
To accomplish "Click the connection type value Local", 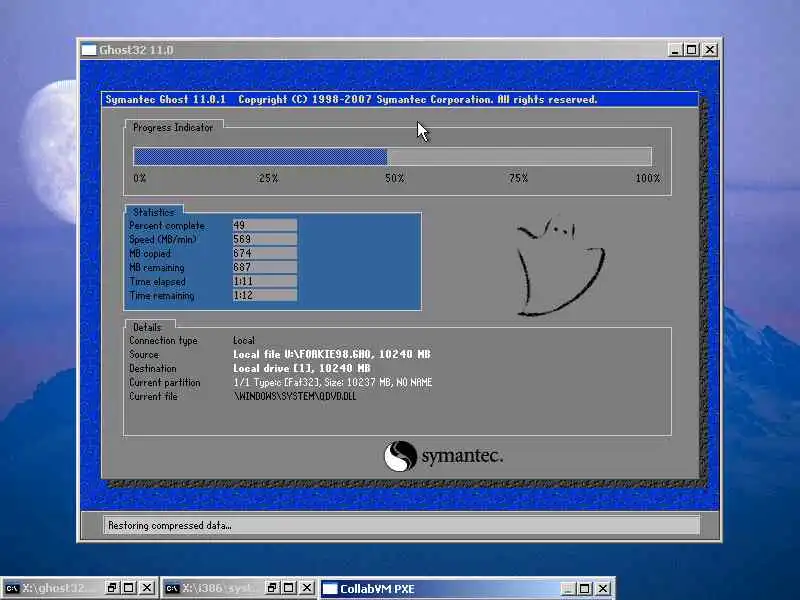I will point(244,340).
